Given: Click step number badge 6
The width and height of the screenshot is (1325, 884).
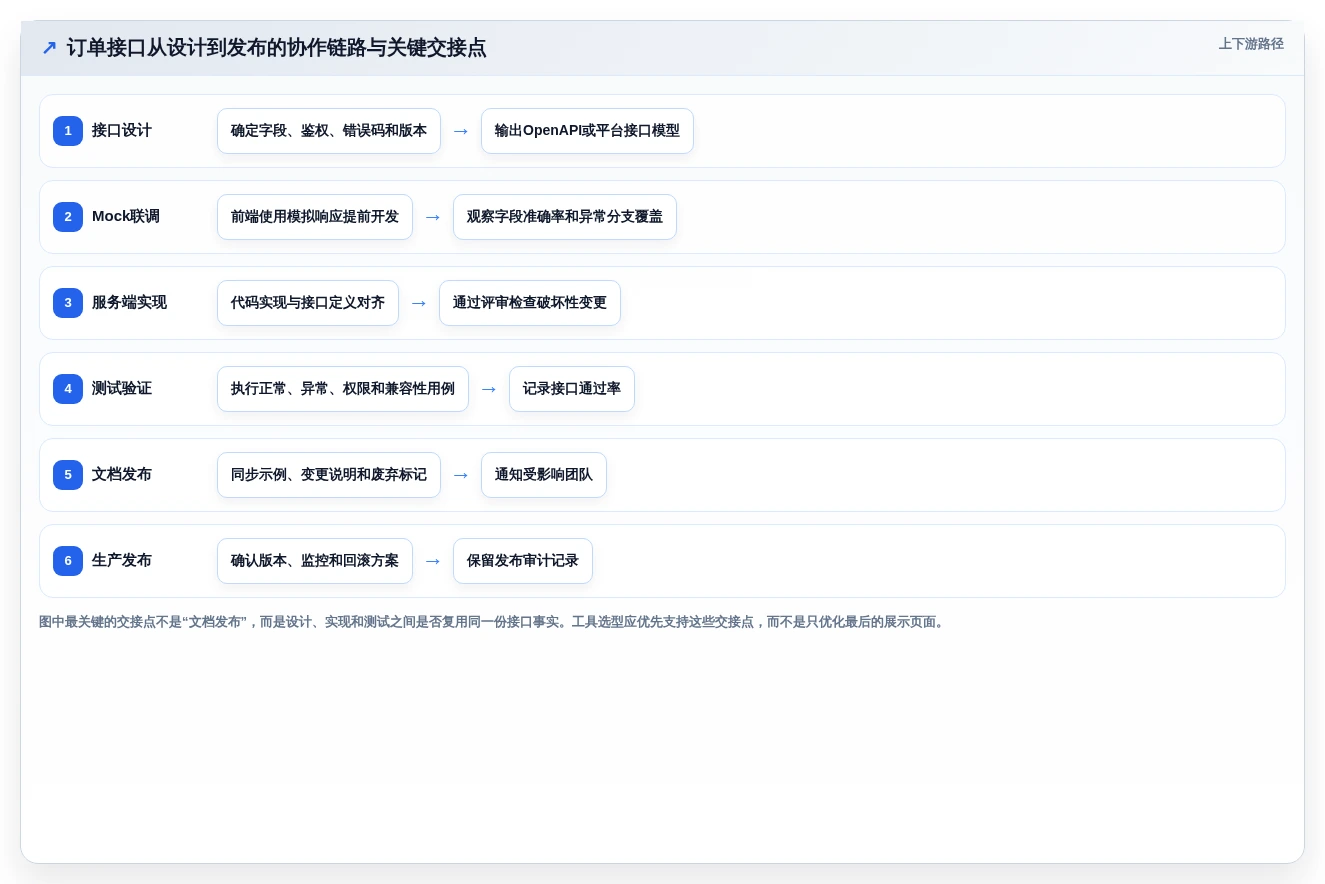Looking at the screenshot, I should 68,561.
